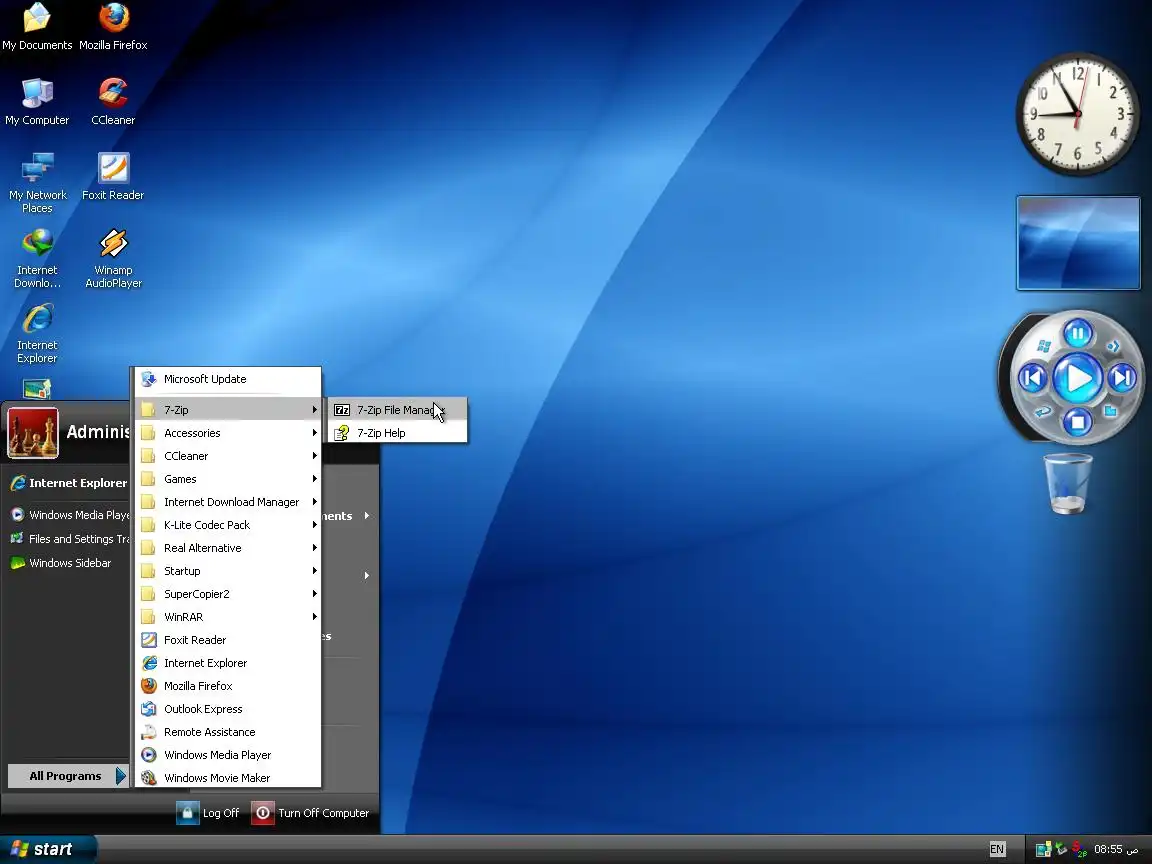Open Microsoft Update from programs menu
This screenshot has width=1152, height=864.
tap(228, 379)
